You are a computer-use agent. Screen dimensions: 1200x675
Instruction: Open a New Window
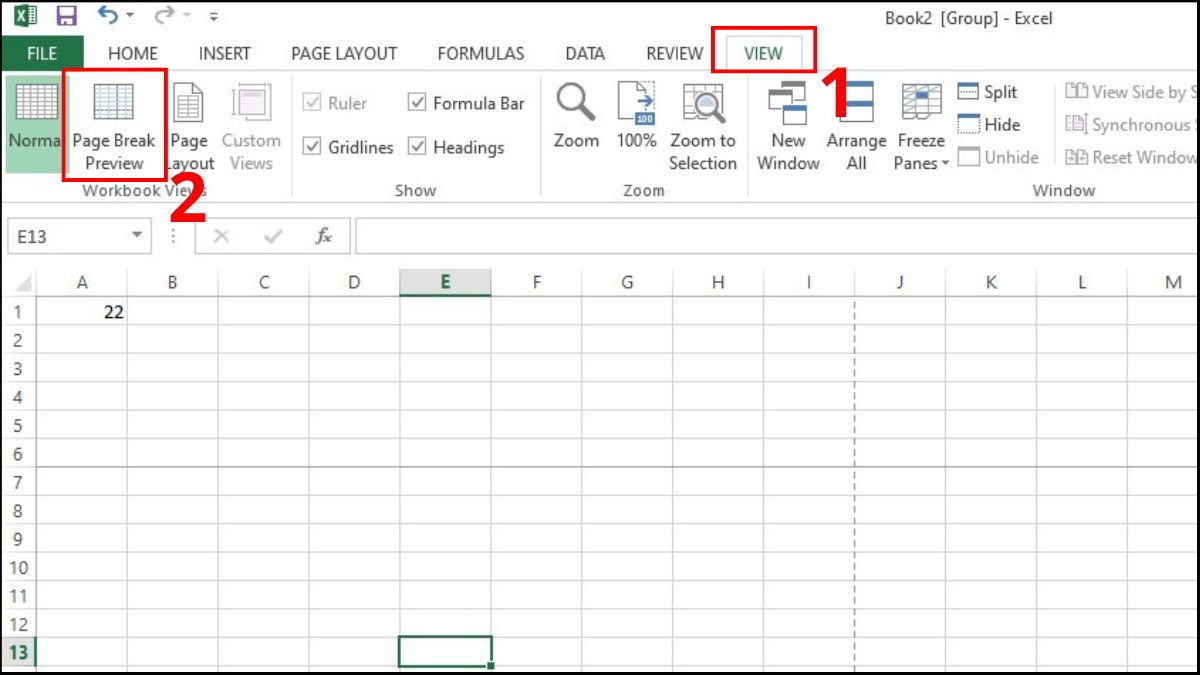pos(788,124)
